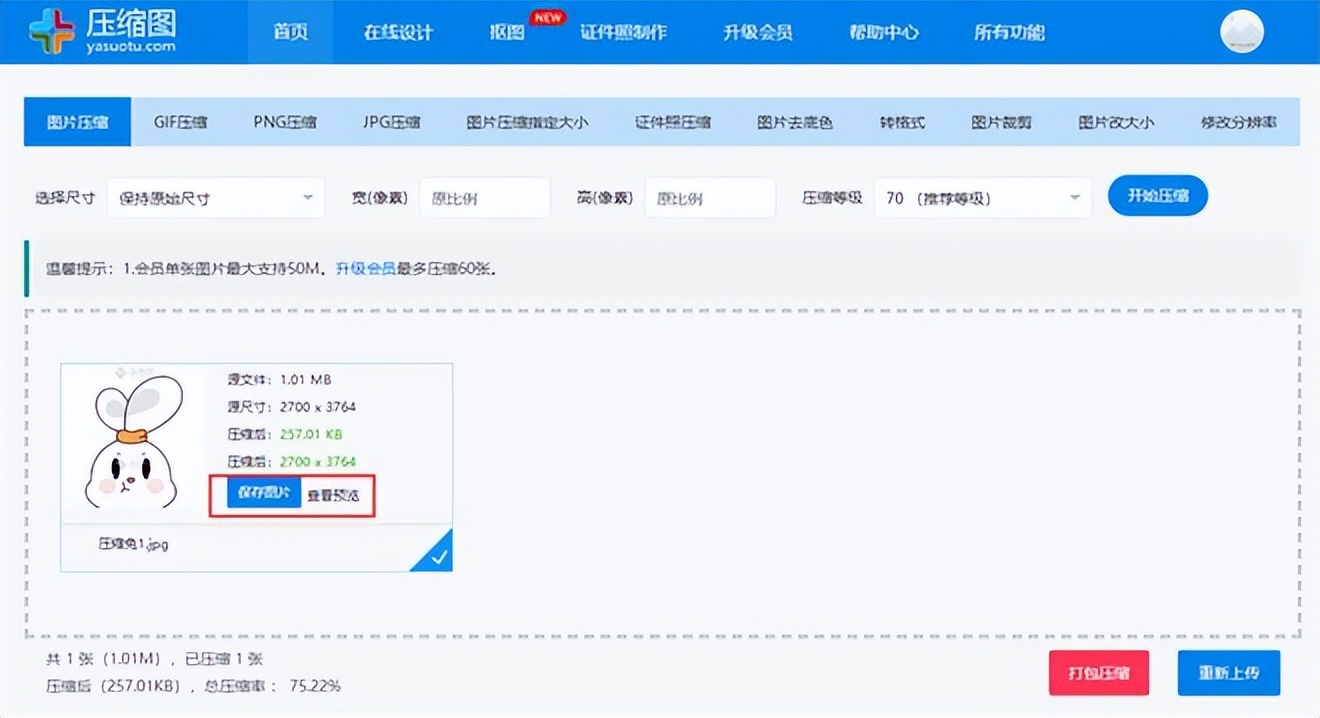Open the user avatar menu

(1241, 30)
